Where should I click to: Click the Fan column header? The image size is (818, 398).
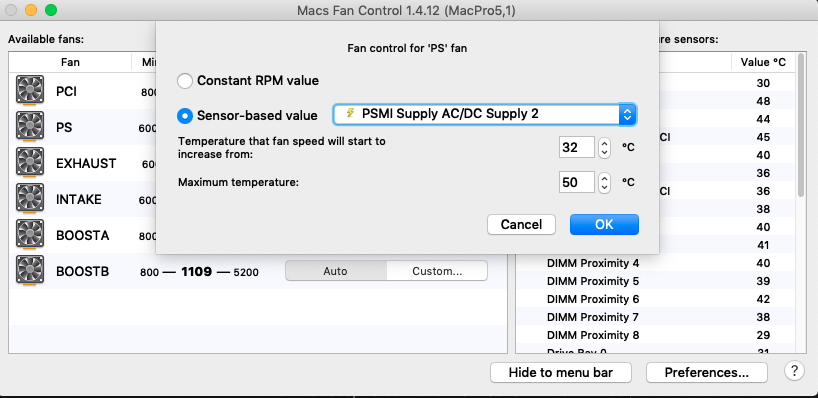pos(70,63)
